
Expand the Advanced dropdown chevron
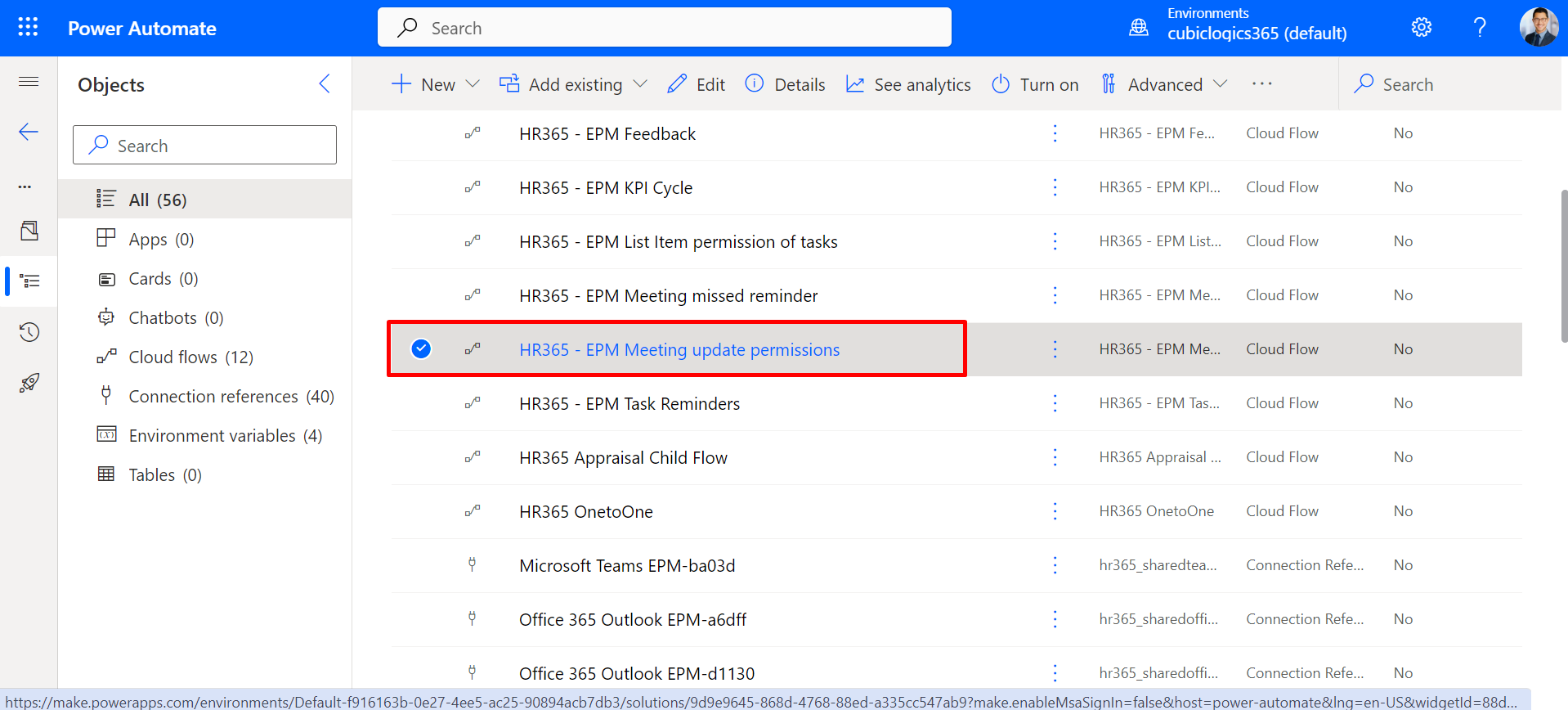pyautogui.click(x=1221, y=84)
